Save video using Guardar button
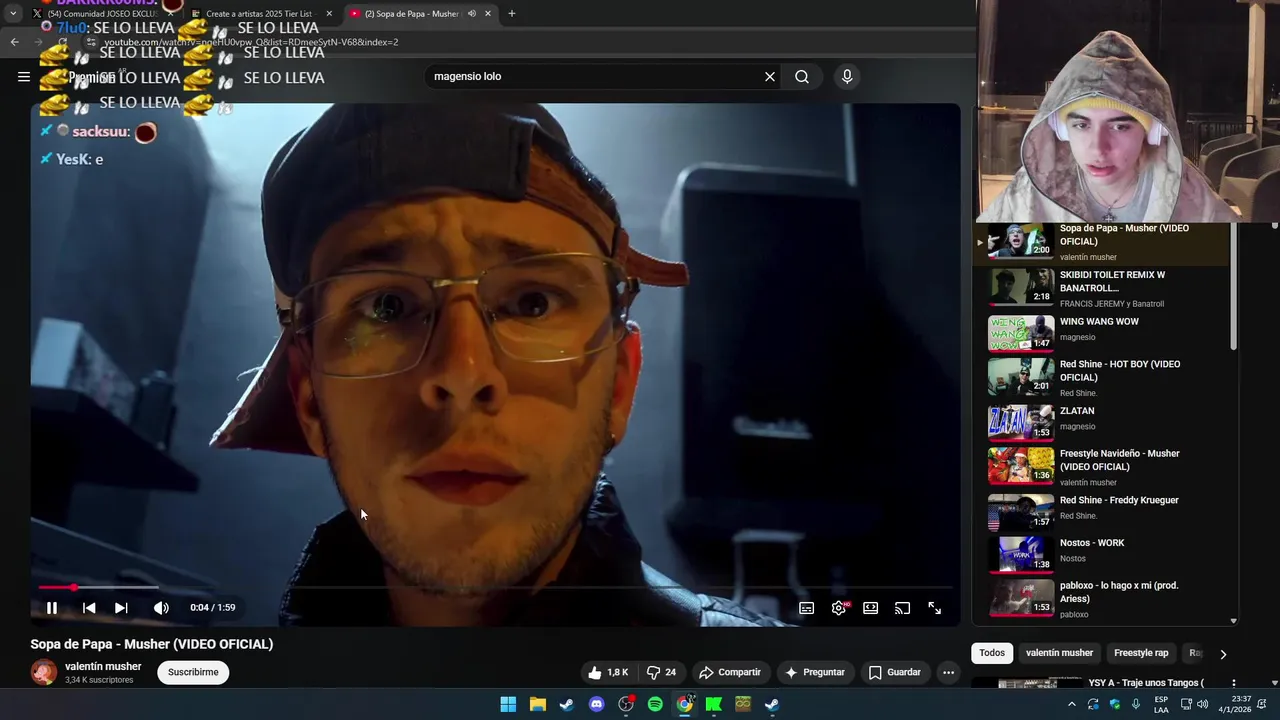 pos(894,672)
